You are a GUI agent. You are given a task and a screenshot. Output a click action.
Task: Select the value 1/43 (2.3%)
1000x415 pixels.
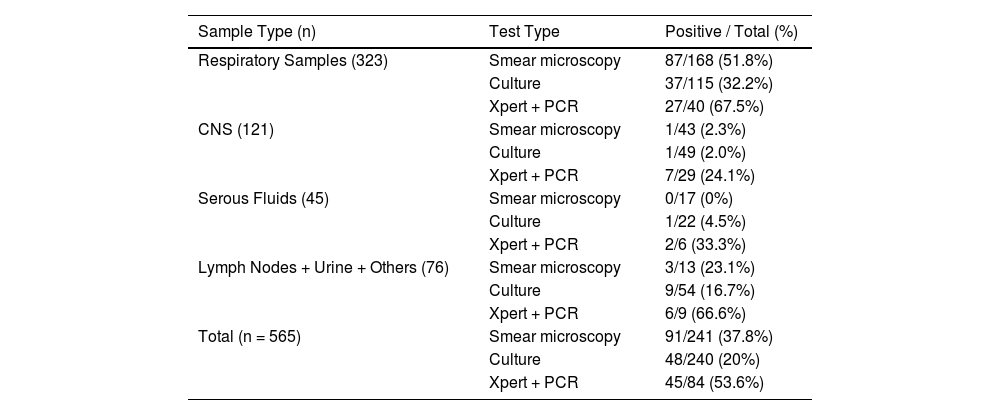706,130
